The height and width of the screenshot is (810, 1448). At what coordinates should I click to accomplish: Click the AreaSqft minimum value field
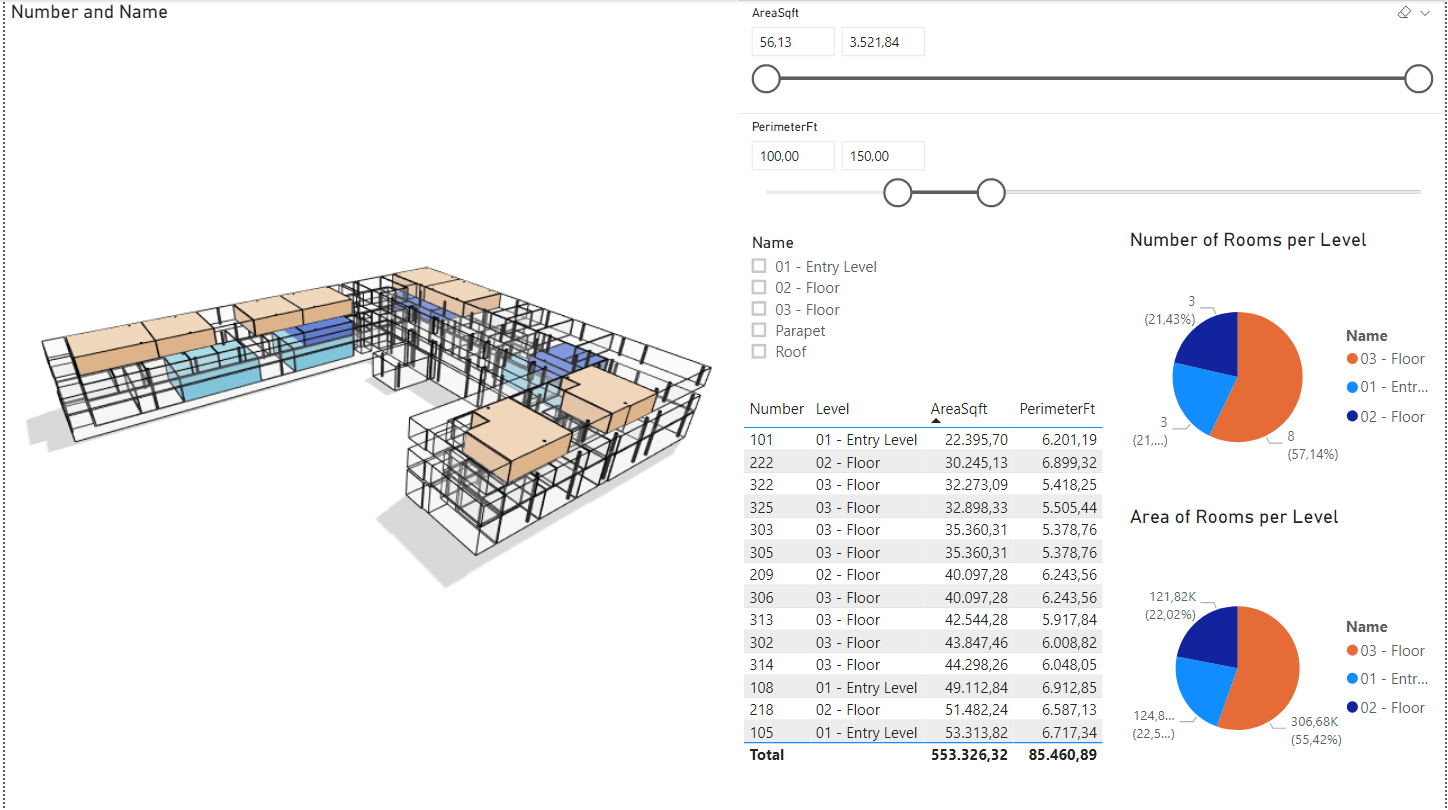tap(792, 42)
